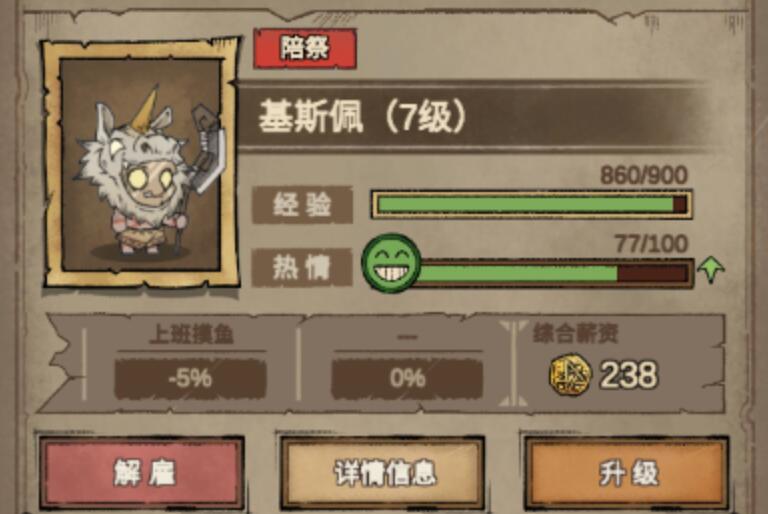The width and height of the screenshot is (768, 514).
Task: Click the 238 salary amount
Action: tap(629, 375)
